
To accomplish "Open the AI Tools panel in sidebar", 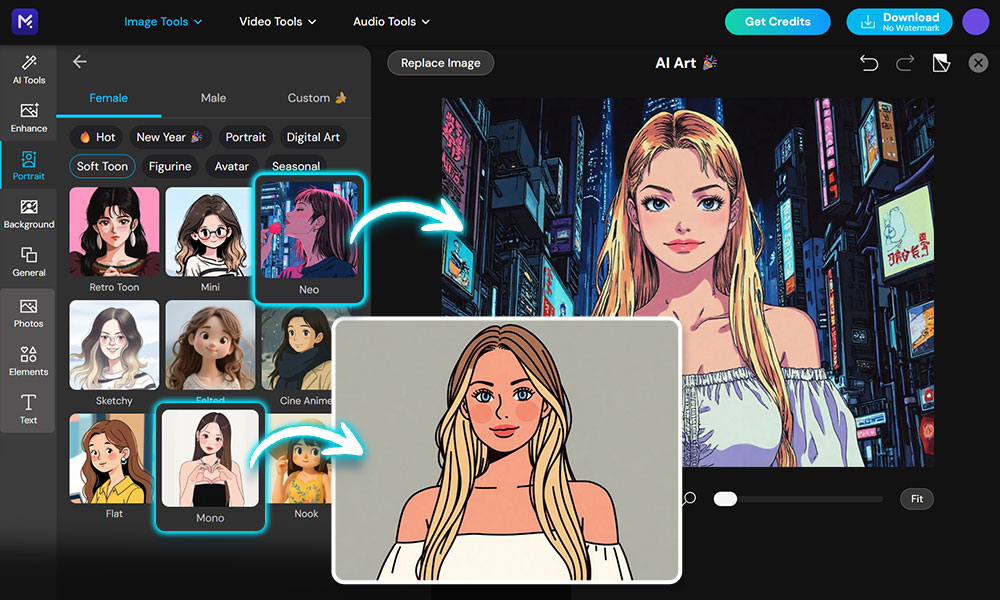I will pyautogui.click(x=28, y=70).
